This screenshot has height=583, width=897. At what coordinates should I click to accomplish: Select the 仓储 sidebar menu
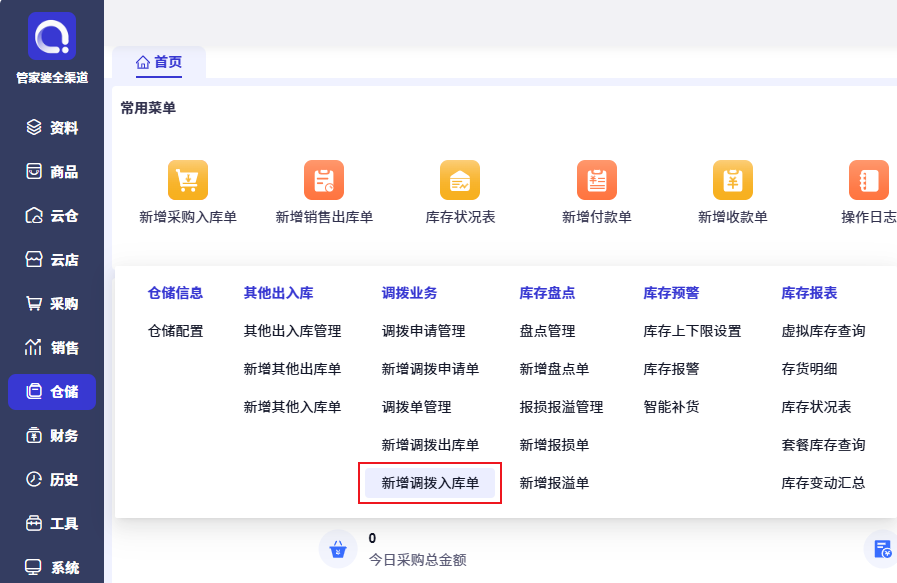pyautogui.click(x=52, y=392)
